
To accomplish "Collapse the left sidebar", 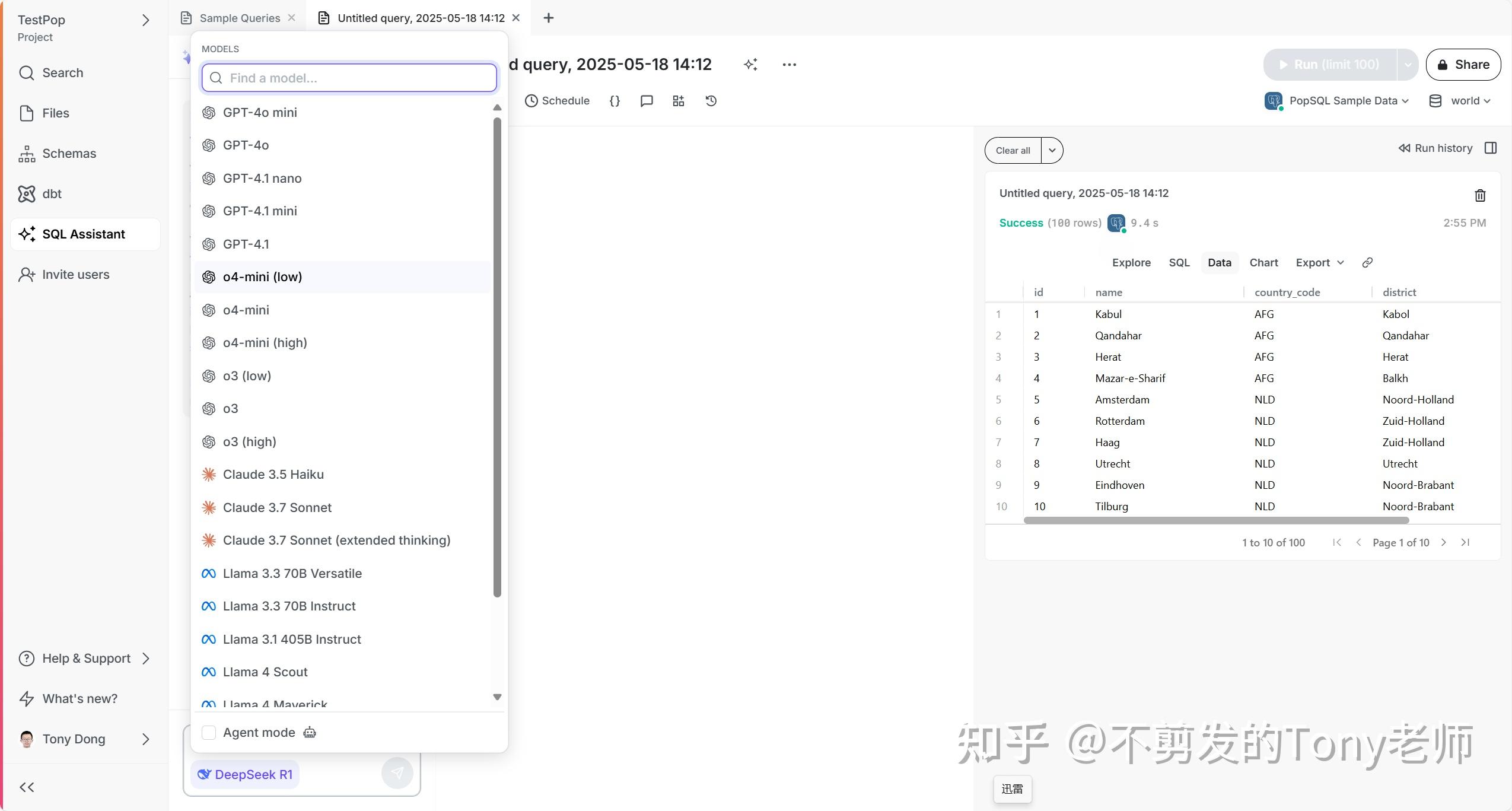I will tap(26, 787).
